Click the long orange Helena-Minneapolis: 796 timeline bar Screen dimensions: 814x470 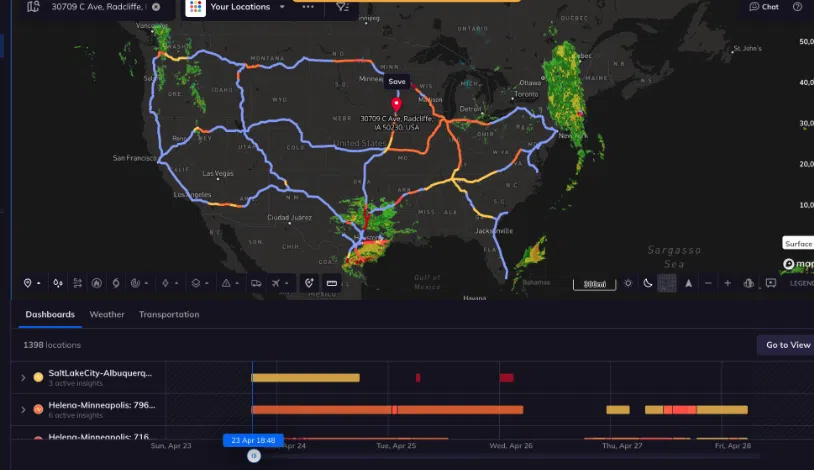point(387,410)
